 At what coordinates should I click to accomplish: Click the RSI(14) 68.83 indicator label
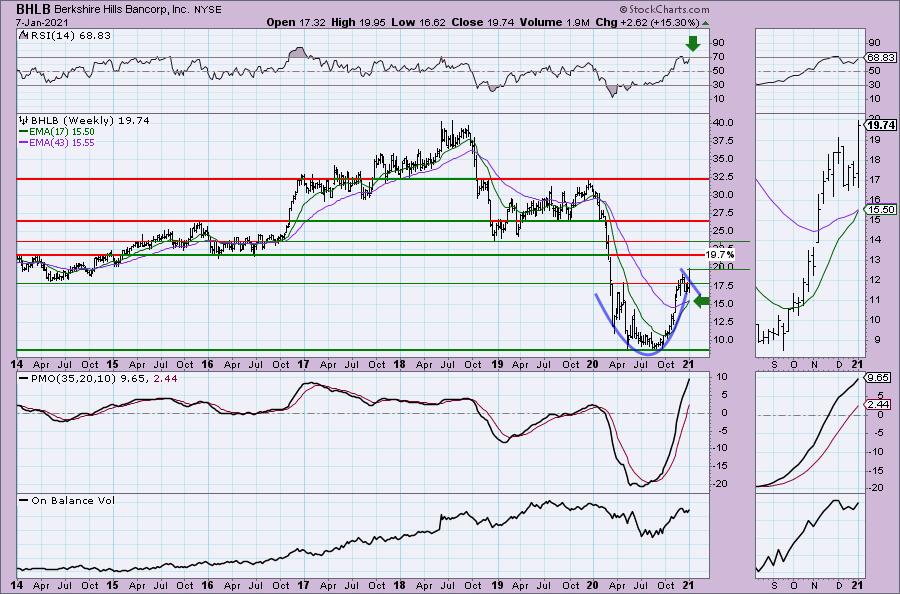70,36
